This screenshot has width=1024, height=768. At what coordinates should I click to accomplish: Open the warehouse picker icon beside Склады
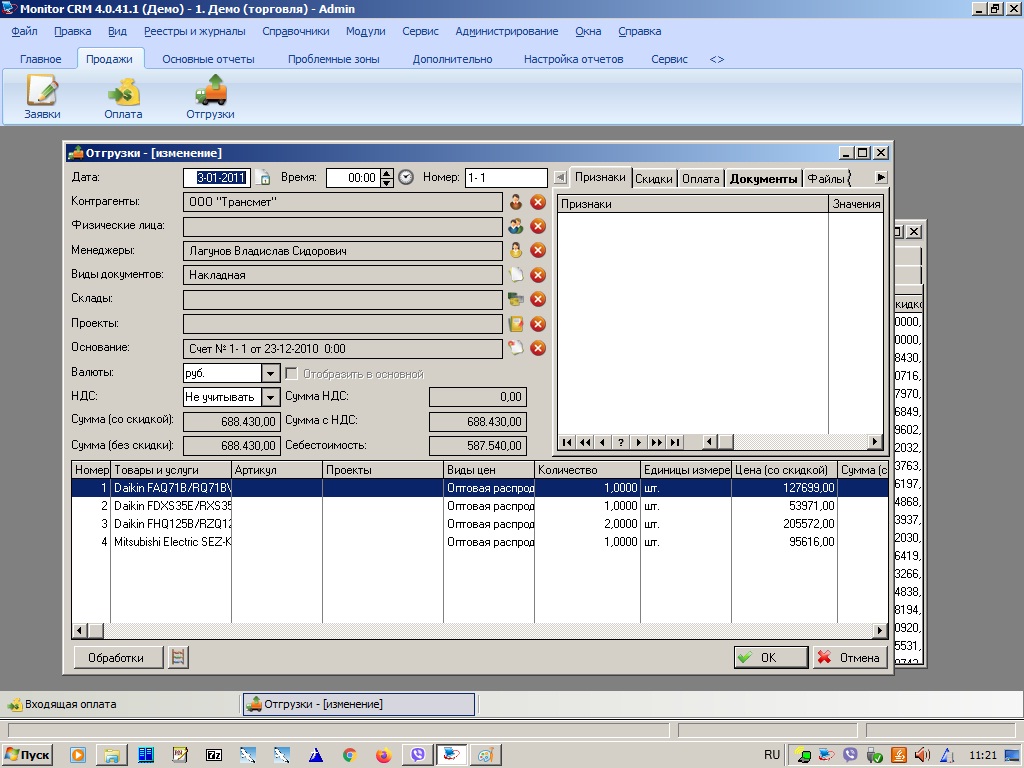click(x=516, y=298)
